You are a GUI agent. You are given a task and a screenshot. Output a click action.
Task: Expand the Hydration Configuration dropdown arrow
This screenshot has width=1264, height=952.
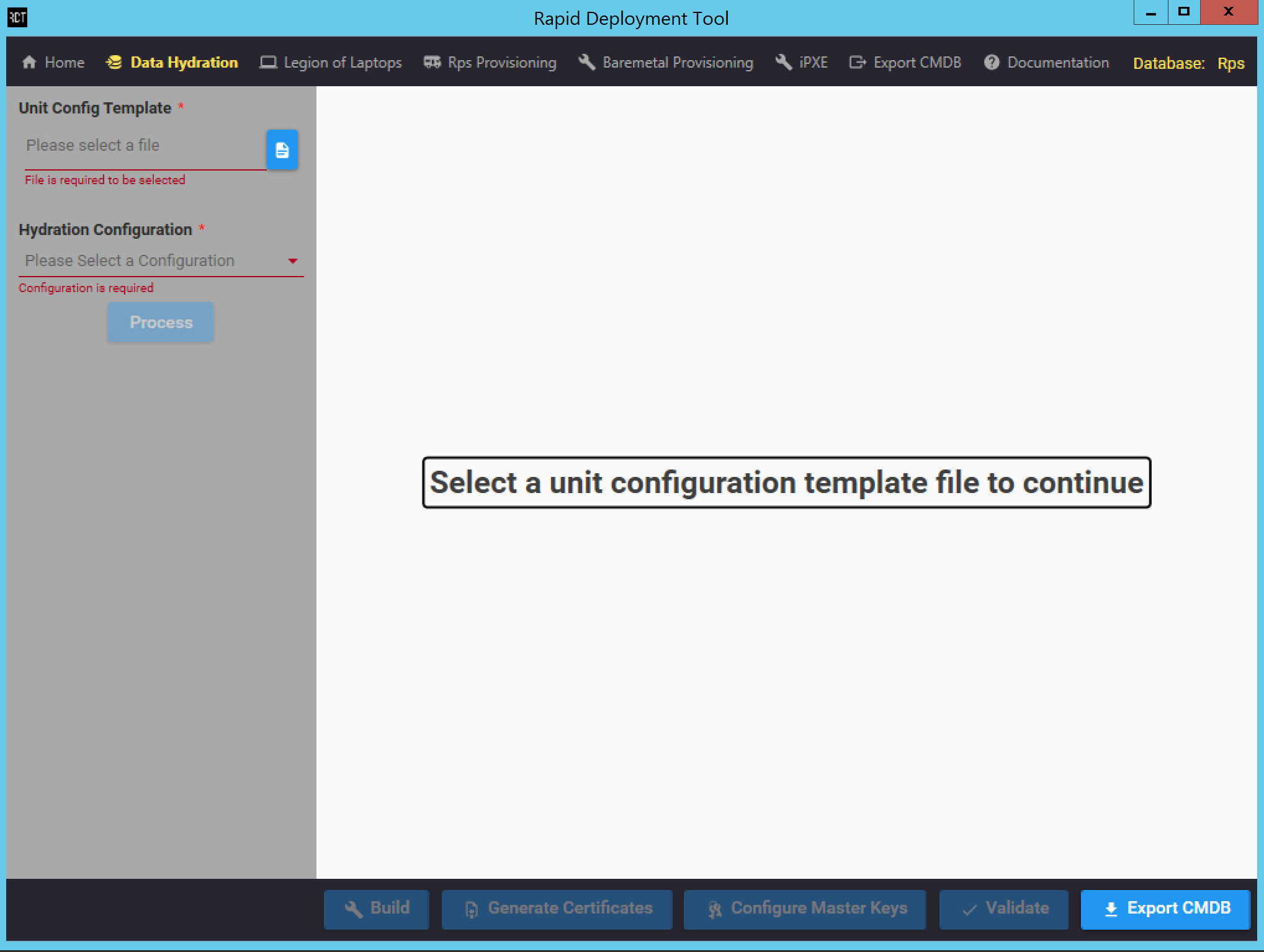pyautogui.click(x=293, y=261)
